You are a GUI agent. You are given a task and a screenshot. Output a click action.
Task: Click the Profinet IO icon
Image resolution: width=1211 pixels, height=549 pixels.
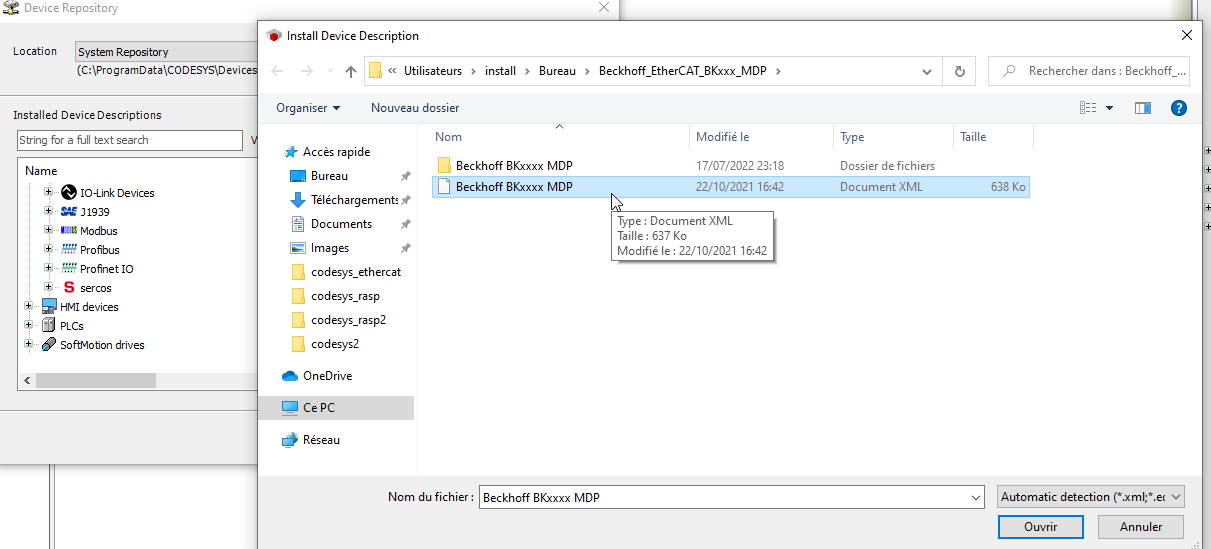pyautogui.click(x=69, y=268)
